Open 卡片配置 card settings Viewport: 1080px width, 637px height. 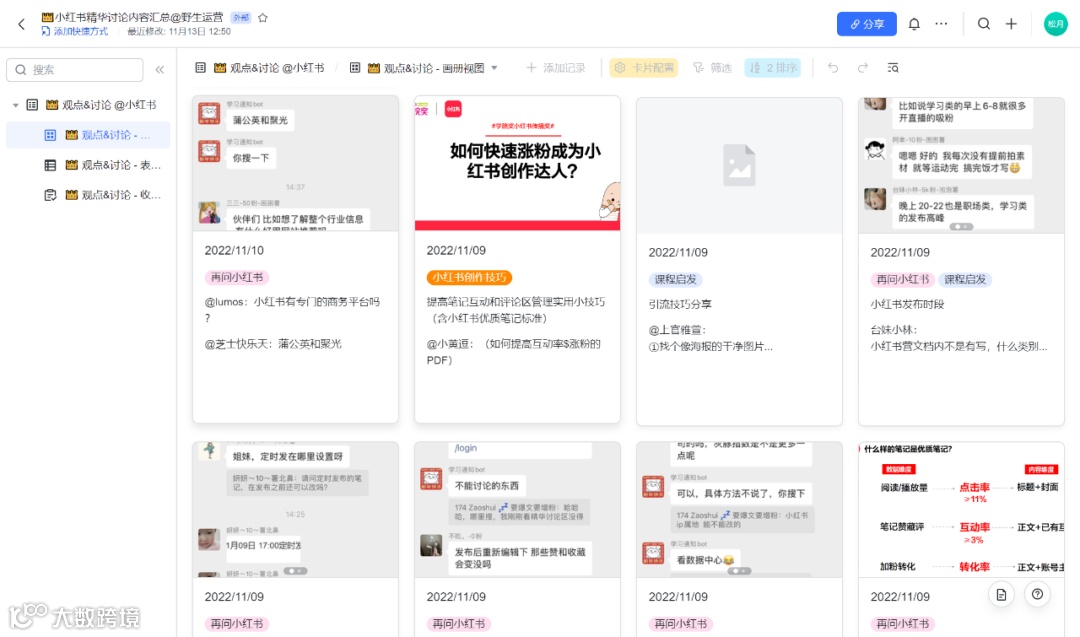coord(643,68)
